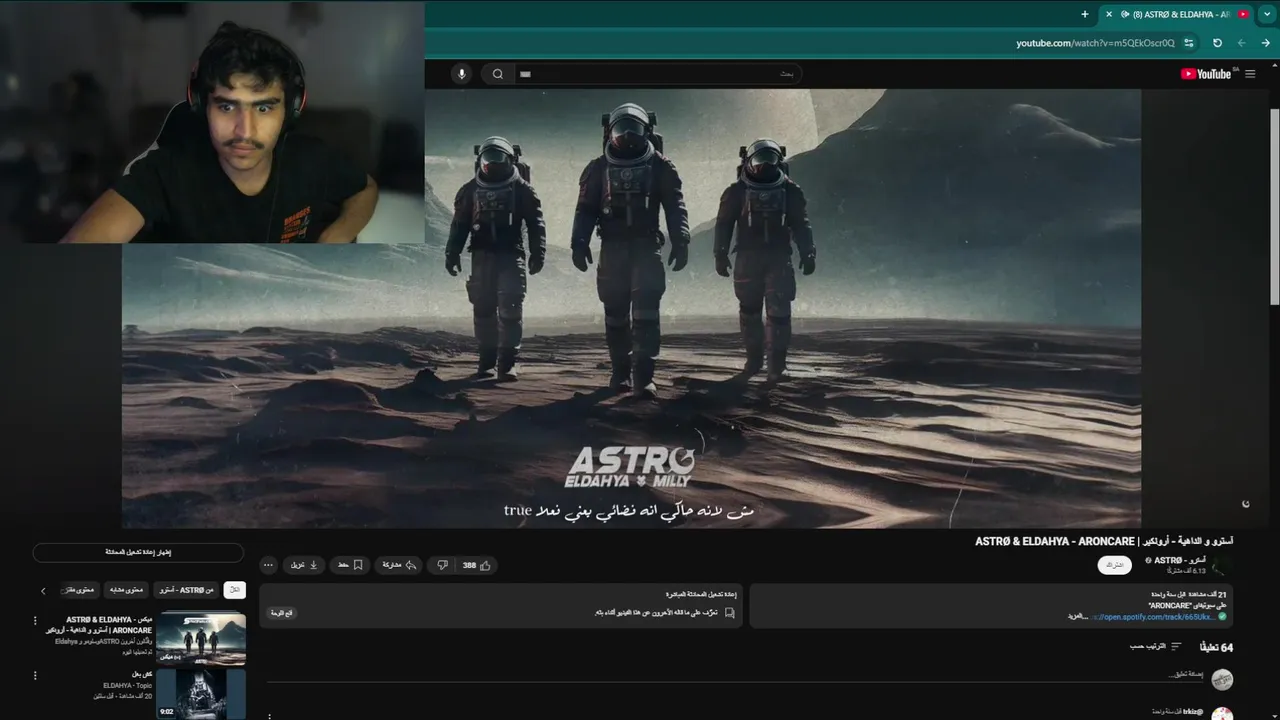Image resolution: width=1280 pixels, height=720 pixels.
Task: Go to YouTube home via logo
Action: (1208, 74)
